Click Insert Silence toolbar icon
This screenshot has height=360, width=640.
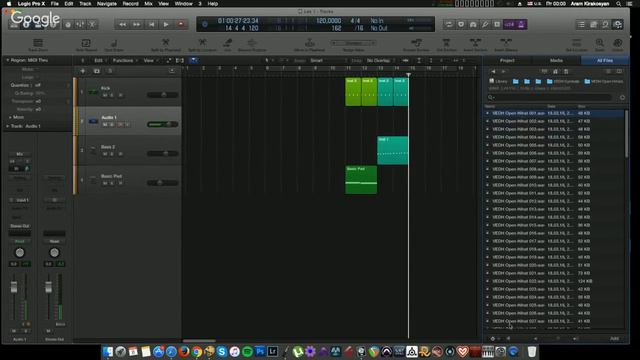(506, 44)
